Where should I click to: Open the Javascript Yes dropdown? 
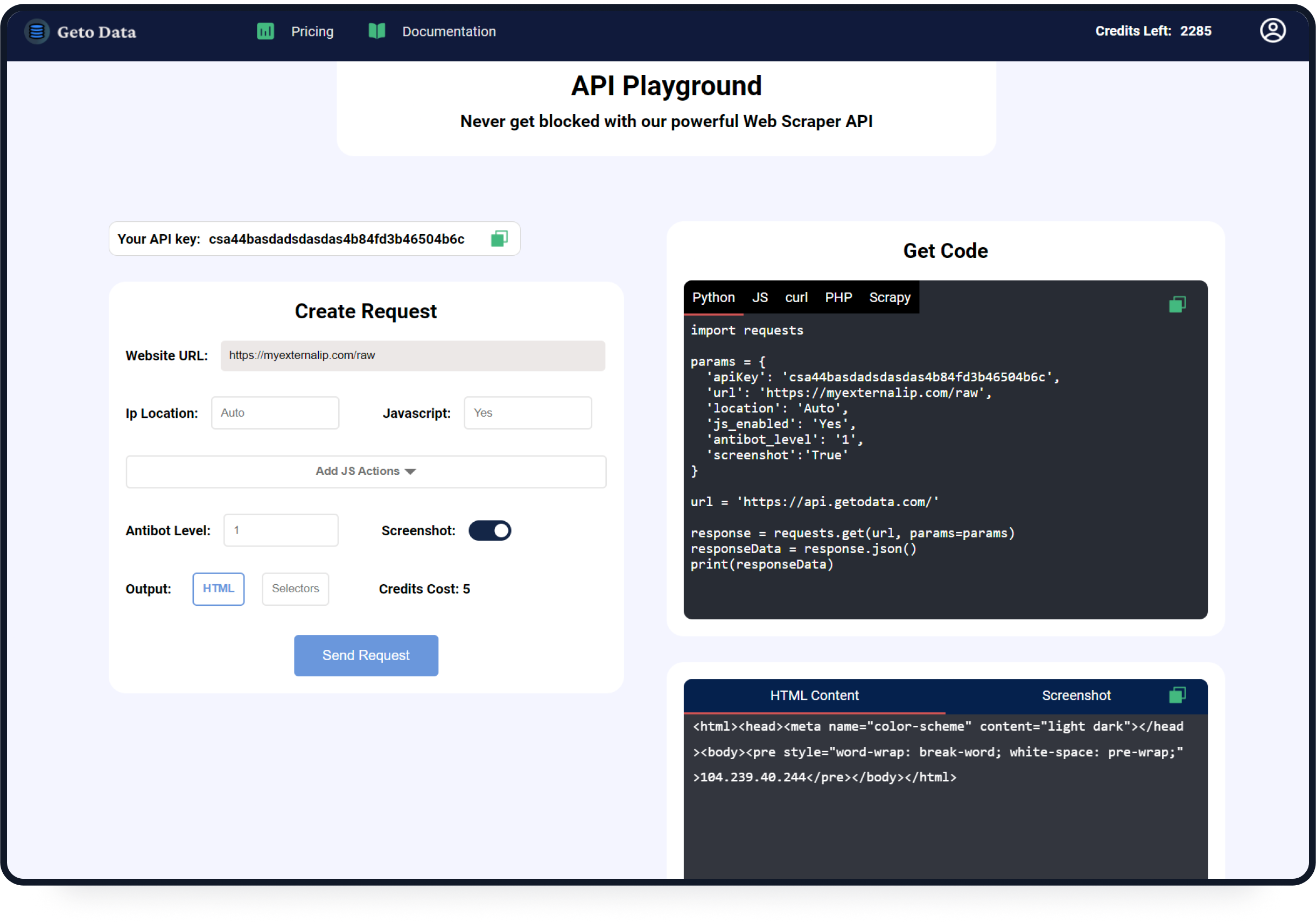(528, 412)
